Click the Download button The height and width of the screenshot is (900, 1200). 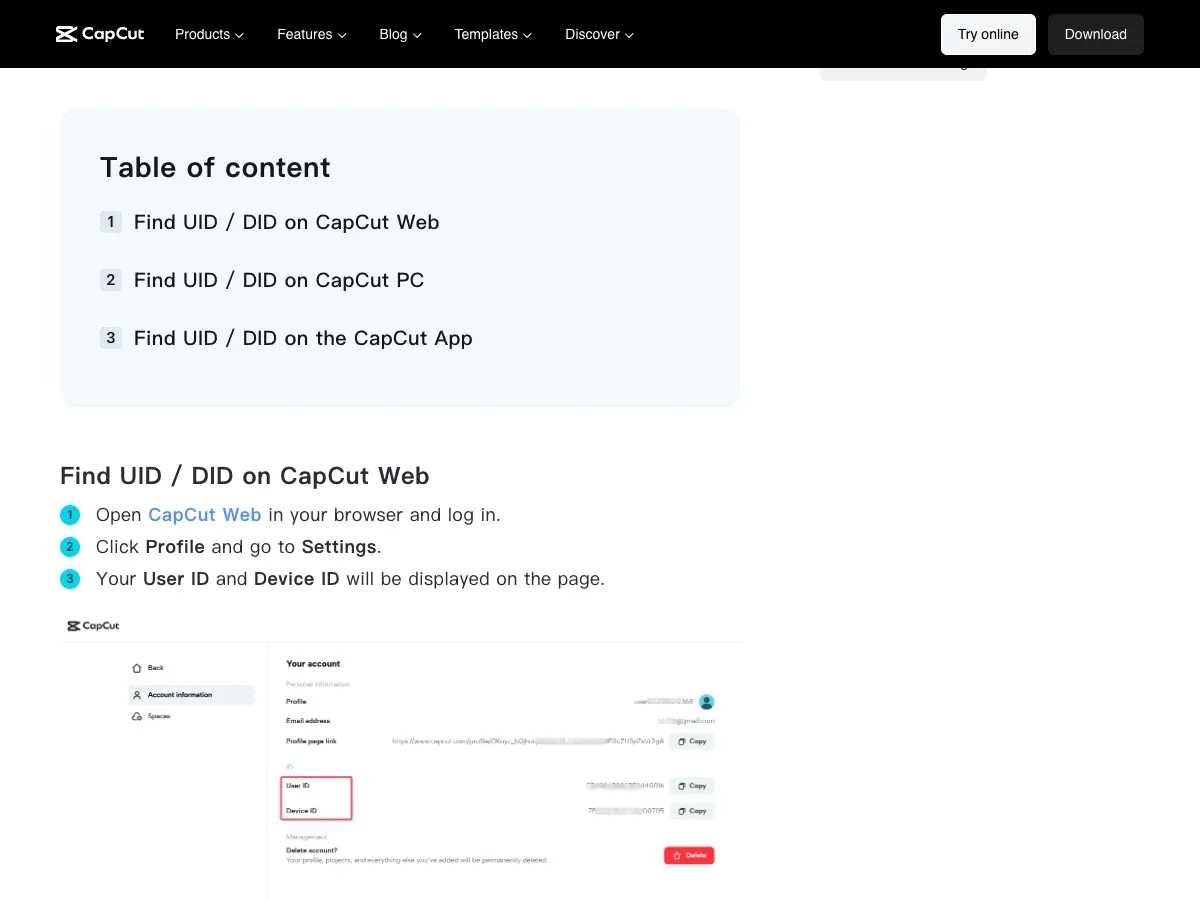tap(1096, 34)
